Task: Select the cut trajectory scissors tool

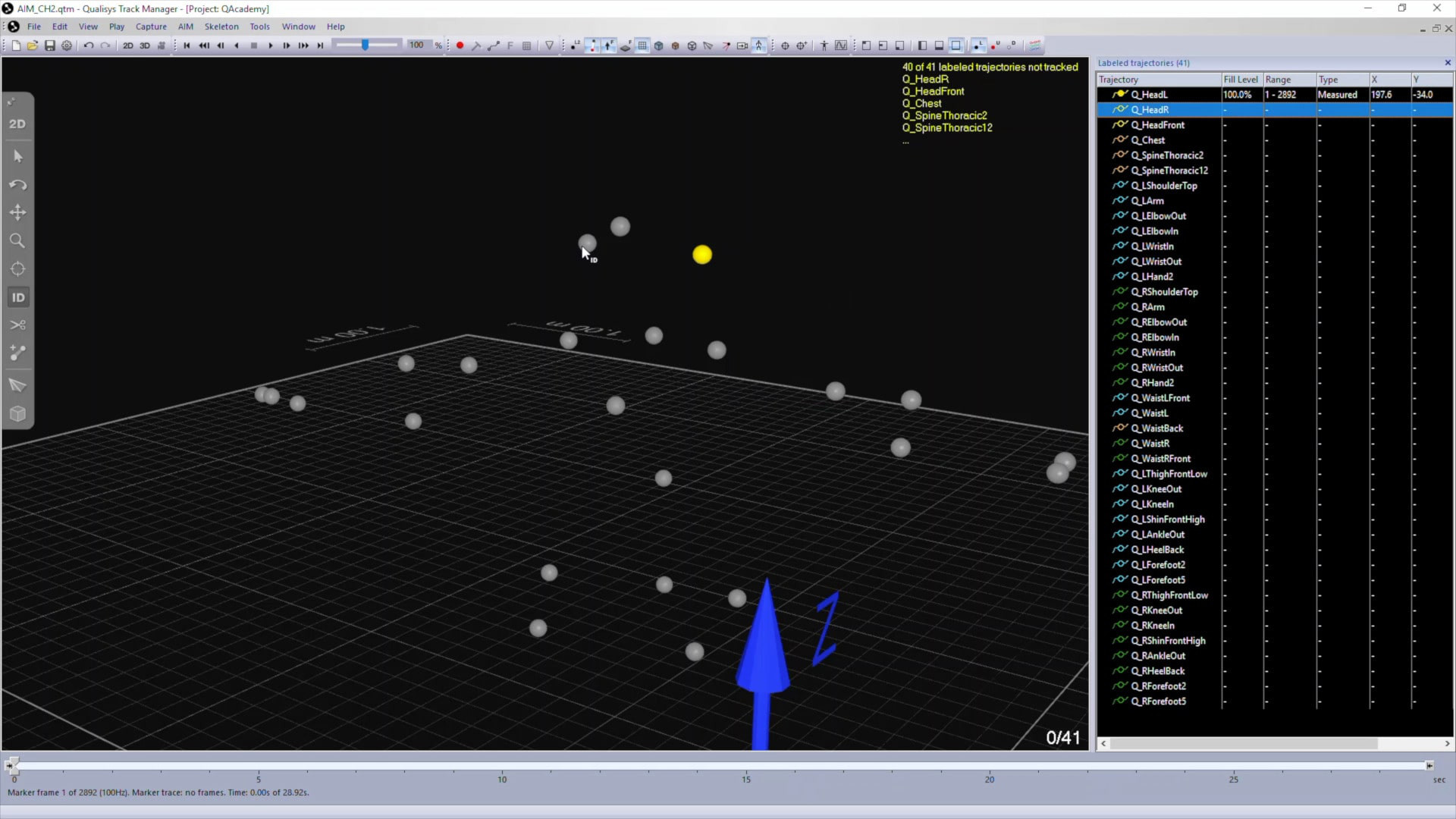Action: tap(18, 325)
